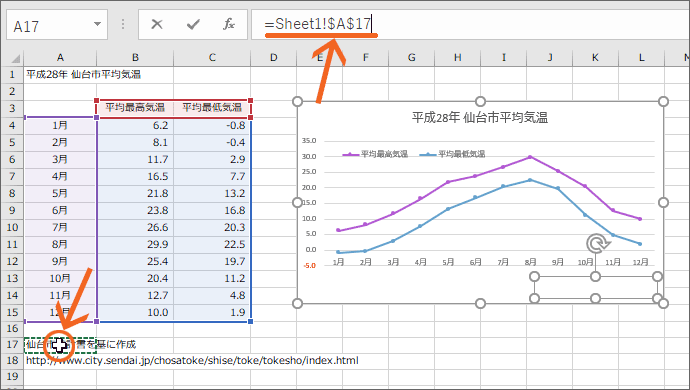Click the -5.0 axis label in chart
Screen dimensions: 690x390
309,265
